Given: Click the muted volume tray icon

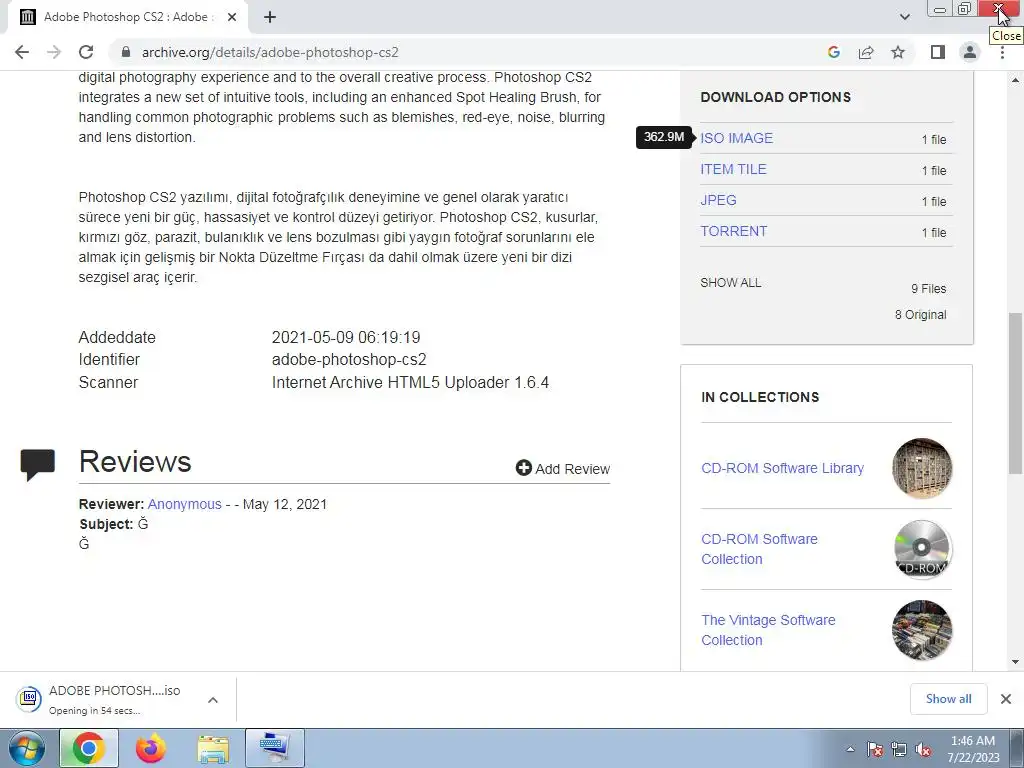Looking at the screenshot, I should [x=923, y=749].
